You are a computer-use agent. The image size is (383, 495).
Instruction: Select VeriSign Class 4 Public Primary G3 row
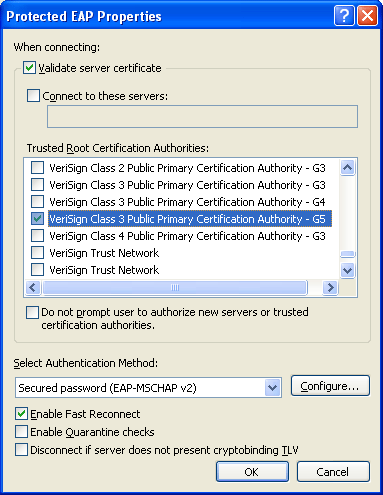[187, 236]
